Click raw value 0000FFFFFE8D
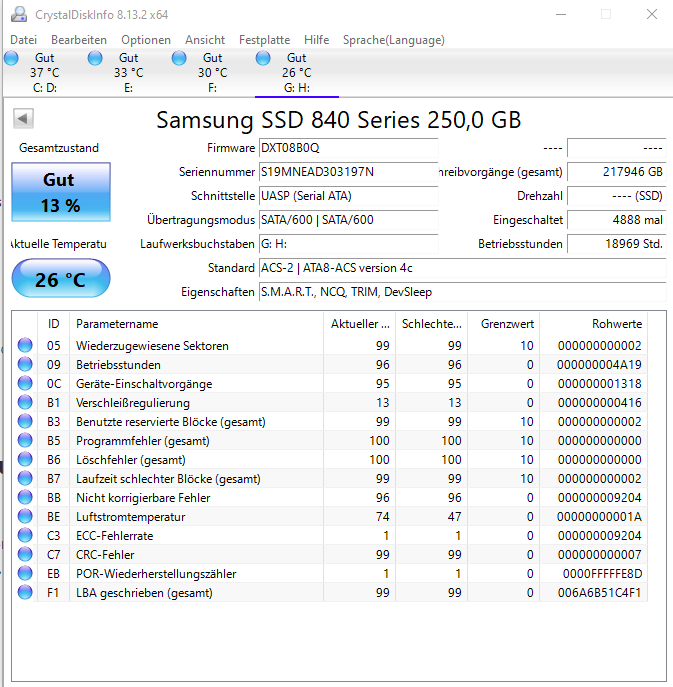This screenshot has height=687, width=673. tap(602, 574)
